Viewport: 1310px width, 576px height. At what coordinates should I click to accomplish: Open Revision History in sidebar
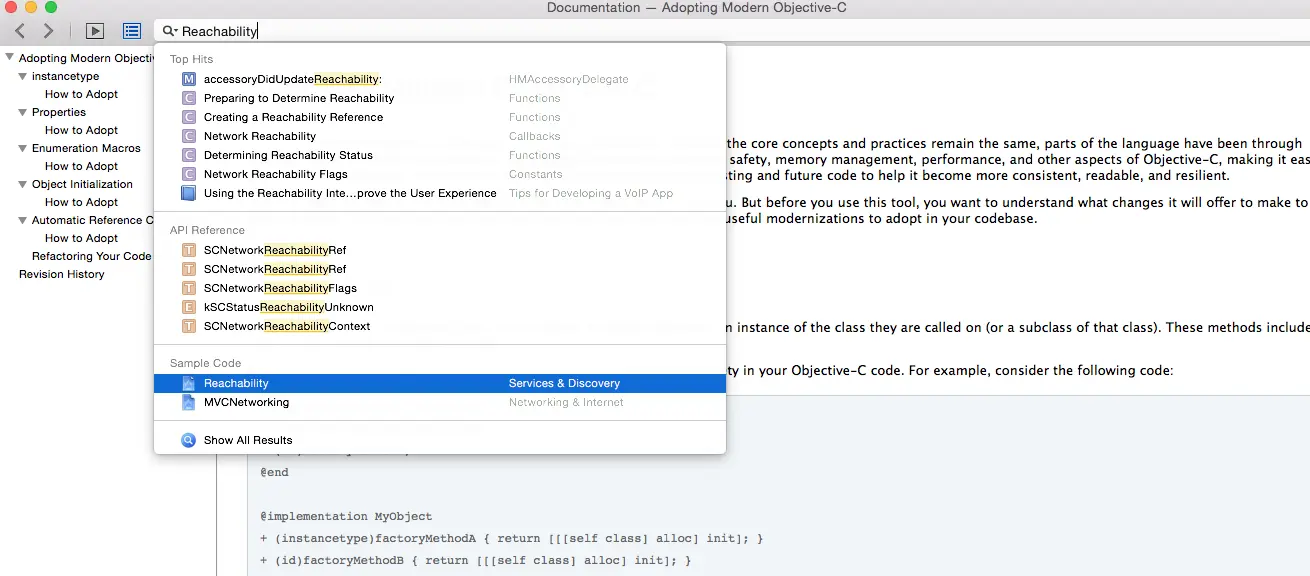[61, 274]
